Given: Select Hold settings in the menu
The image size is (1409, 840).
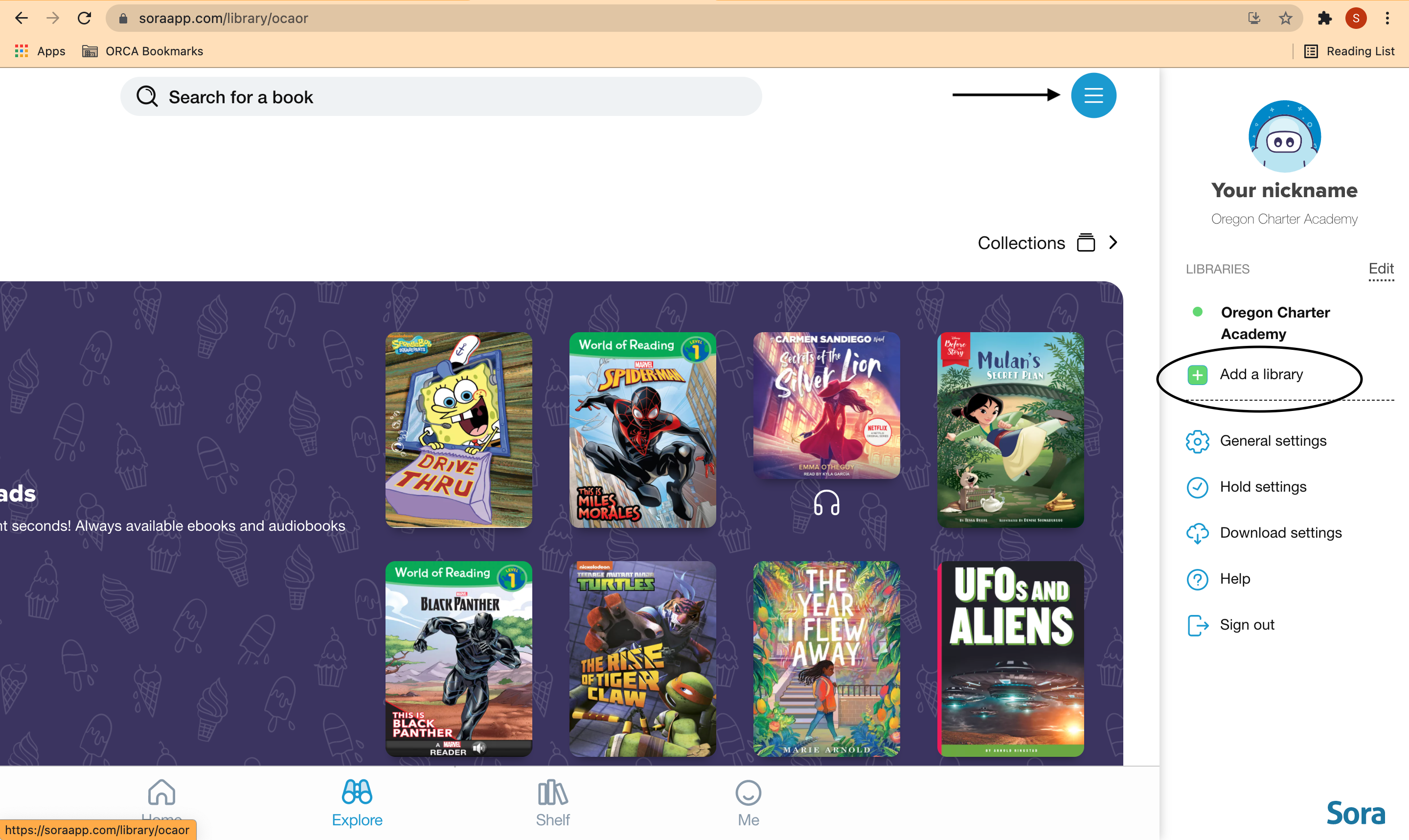Looking at the screenshot, I should [x=1263, y=487].
